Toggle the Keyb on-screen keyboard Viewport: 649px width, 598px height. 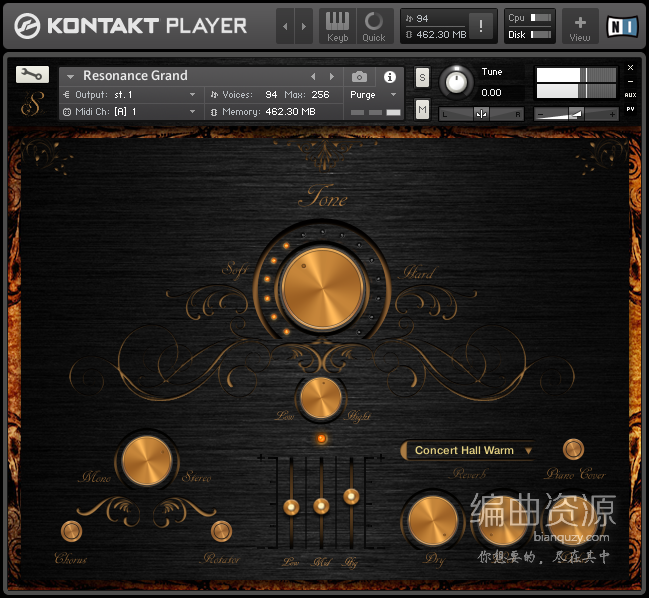pos(337,26)
